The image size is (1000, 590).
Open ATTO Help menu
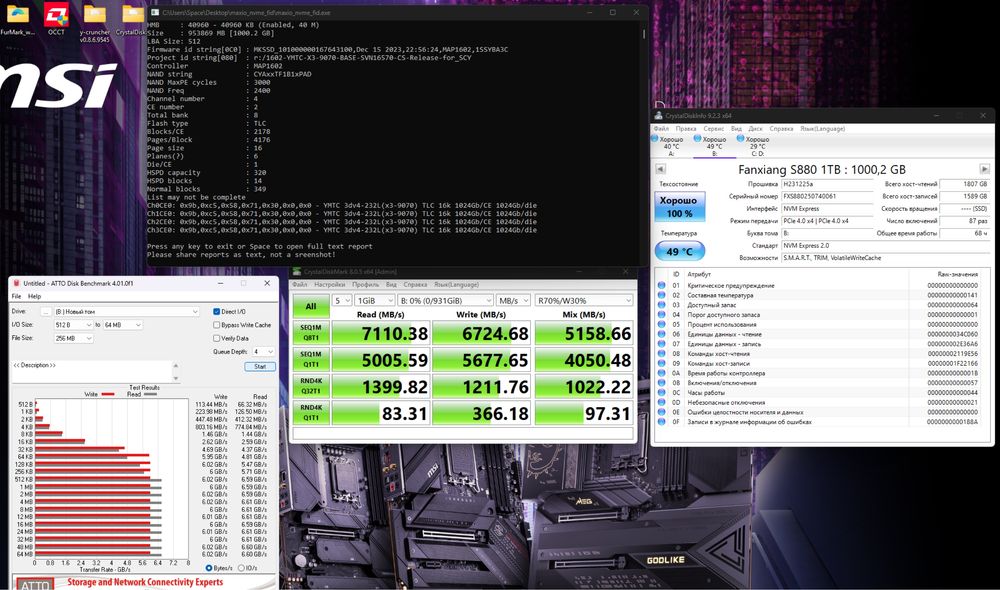point(34,297)
